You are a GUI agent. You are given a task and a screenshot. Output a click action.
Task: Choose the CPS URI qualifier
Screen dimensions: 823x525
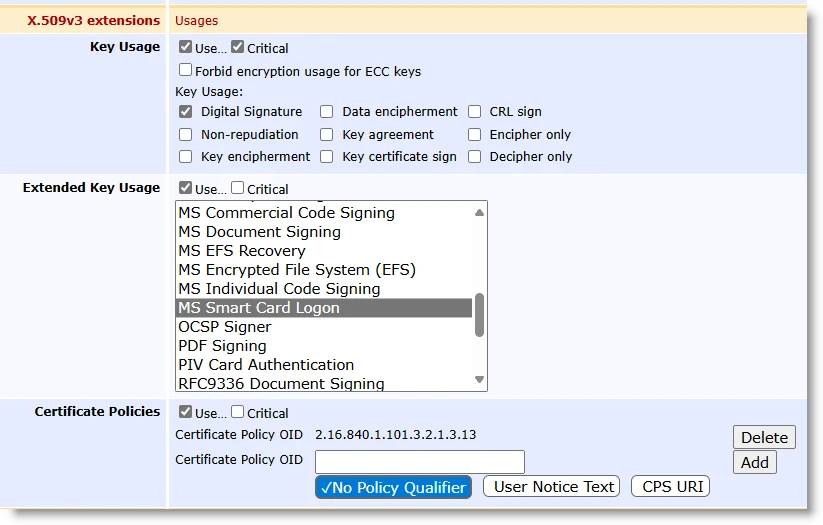(x=671, y=487)
